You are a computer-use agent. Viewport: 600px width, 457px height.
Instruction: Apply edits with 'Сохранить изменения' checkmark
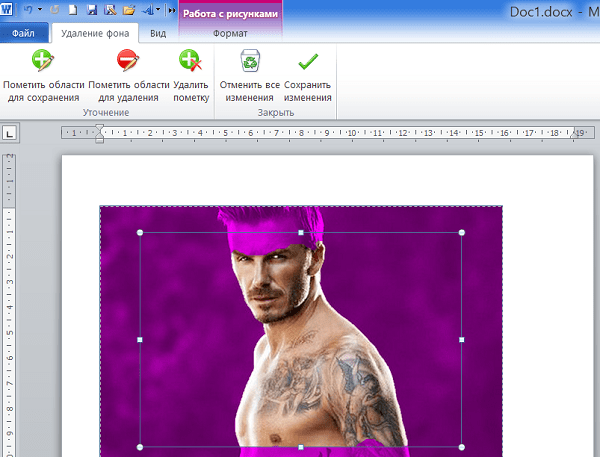coord(308,63)
